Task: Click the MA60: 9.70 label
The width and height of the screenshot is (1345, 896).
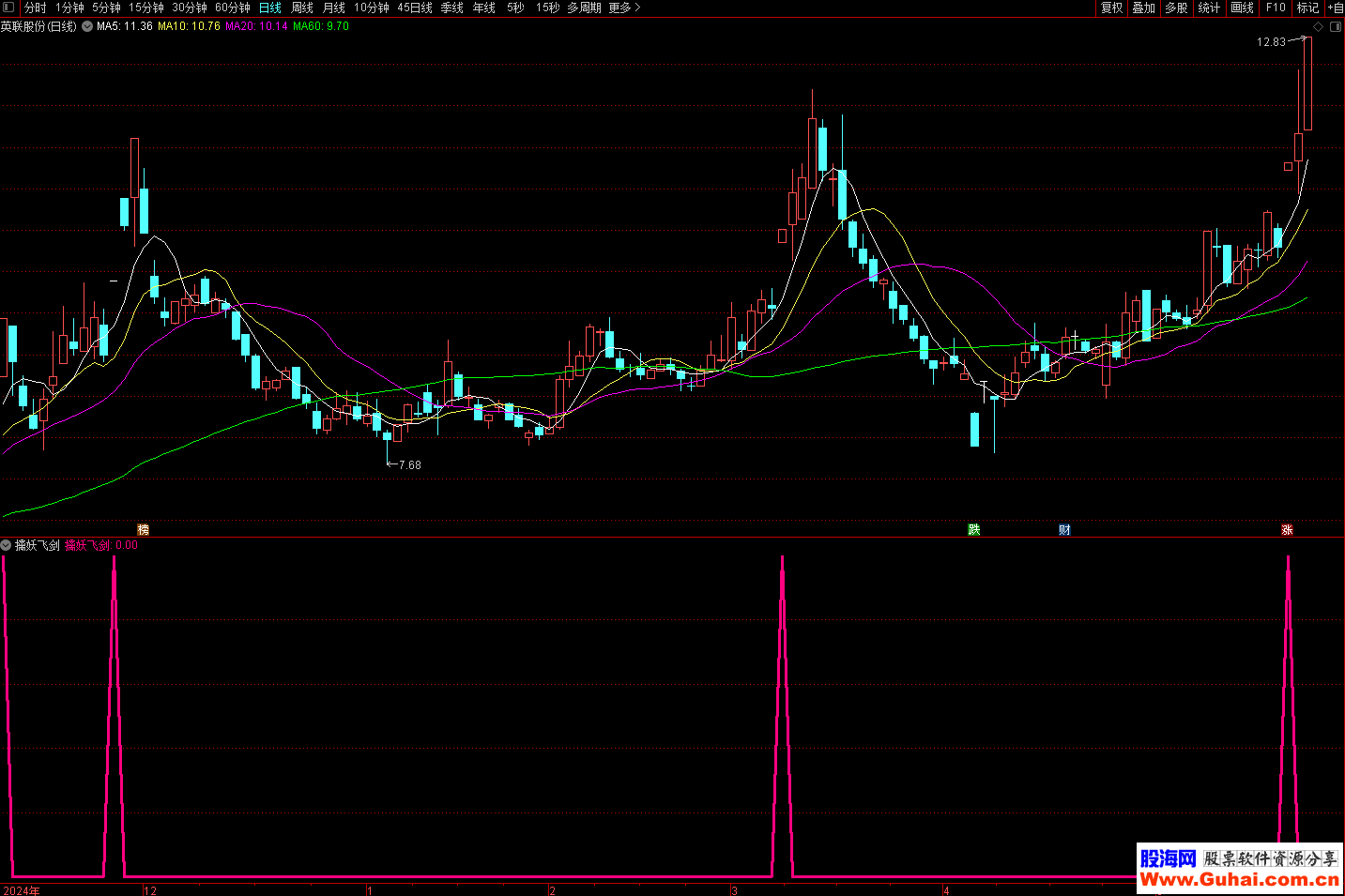Action: tap(321, 26)
